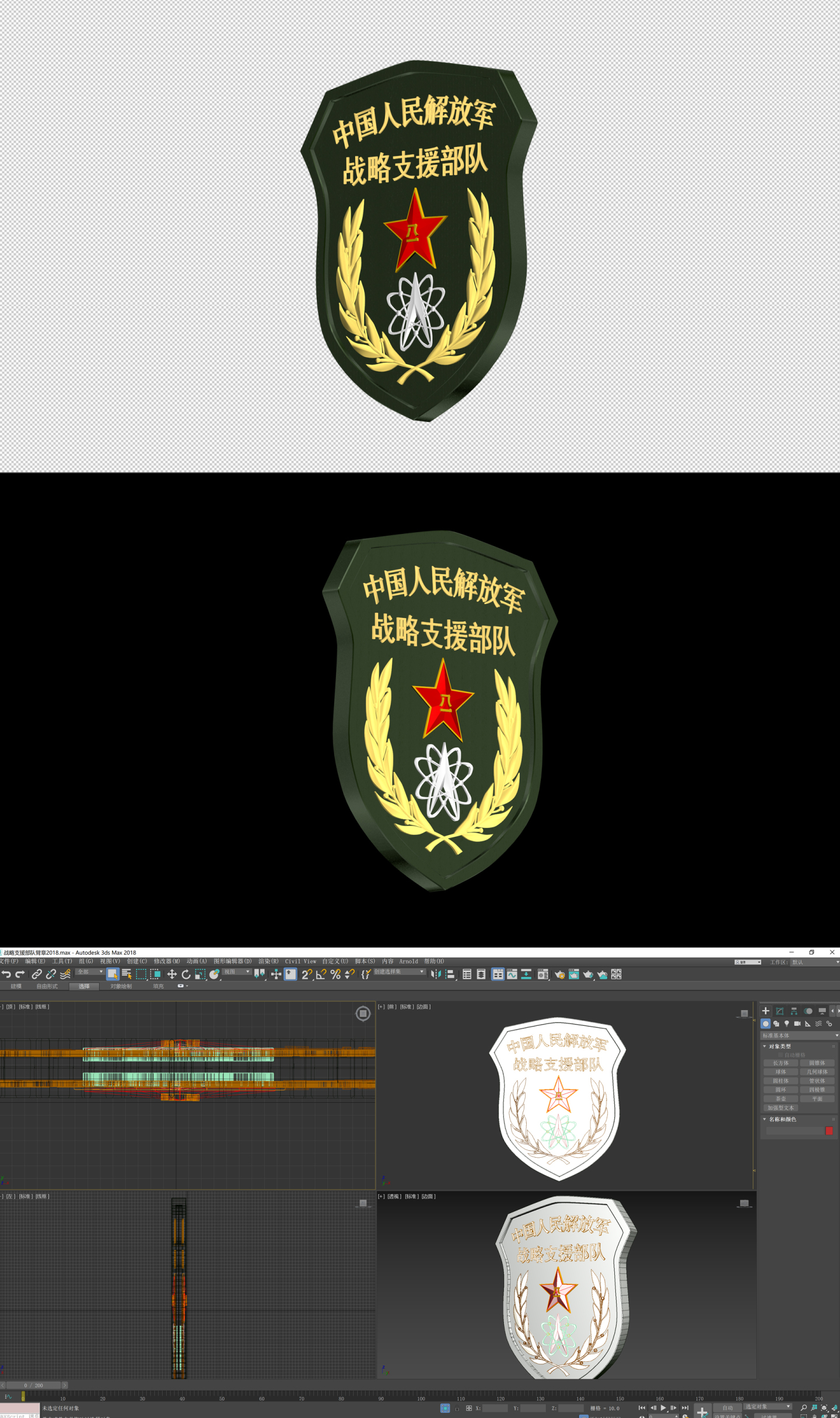Click the Undo arrow icon
The image size is (840, 1418).
click(6, 974)
